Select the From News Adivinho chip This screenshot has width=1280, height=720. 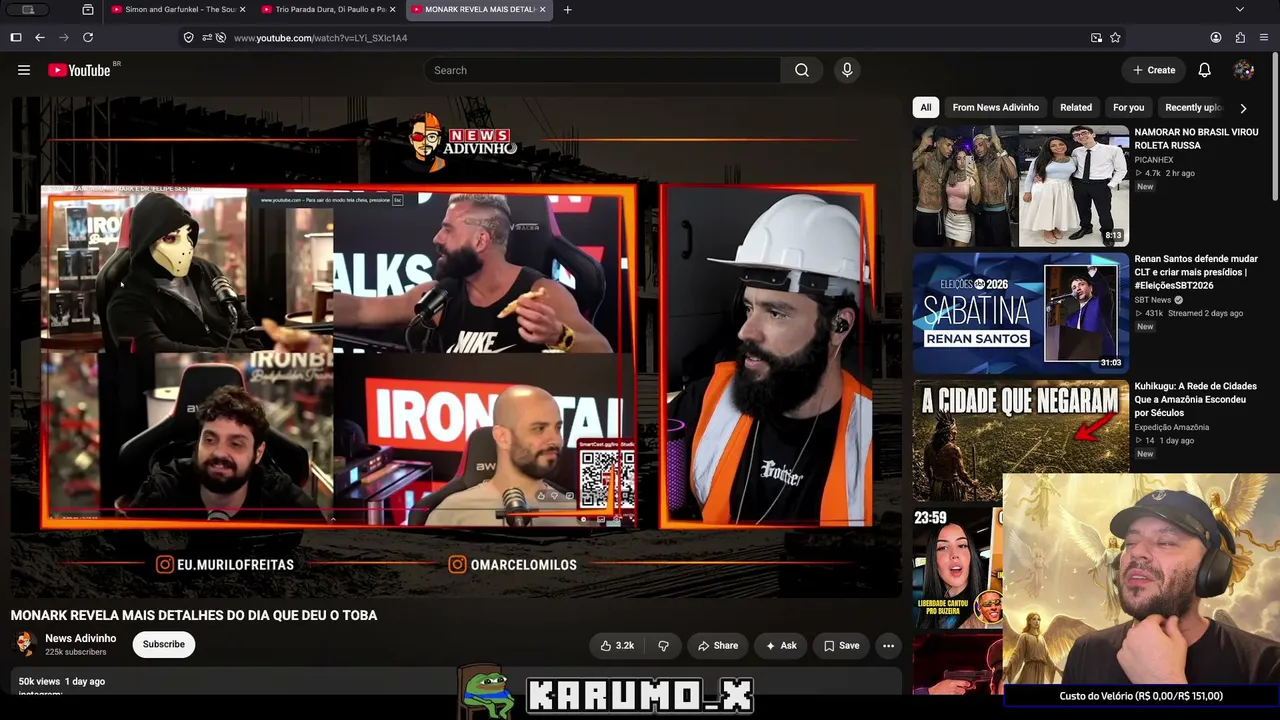tap(995, 108)
